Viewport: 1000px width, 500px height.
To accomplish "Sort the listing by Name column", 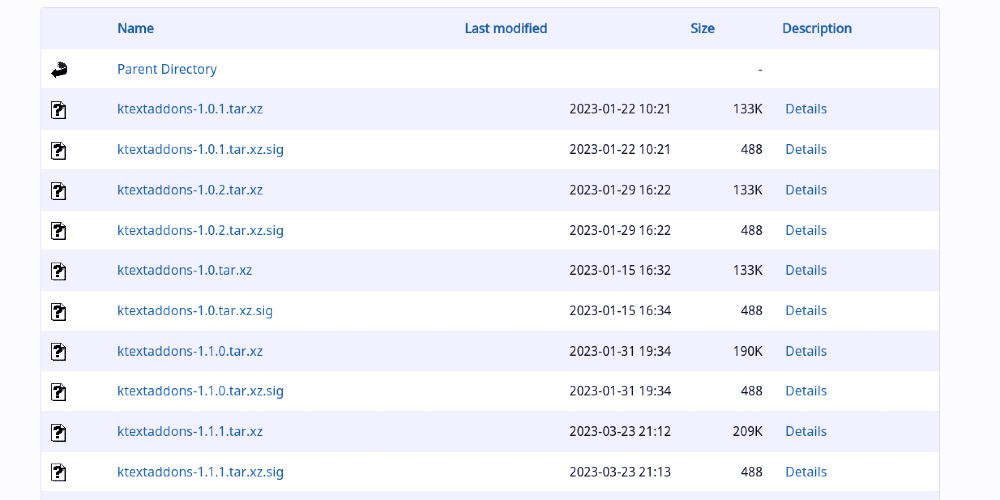I will pyautogui.click(x=135, y=28).
